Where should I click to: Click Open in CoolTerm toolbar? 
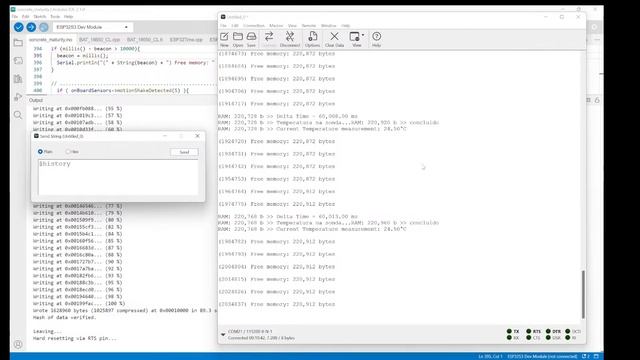click(x=238, y=39)
